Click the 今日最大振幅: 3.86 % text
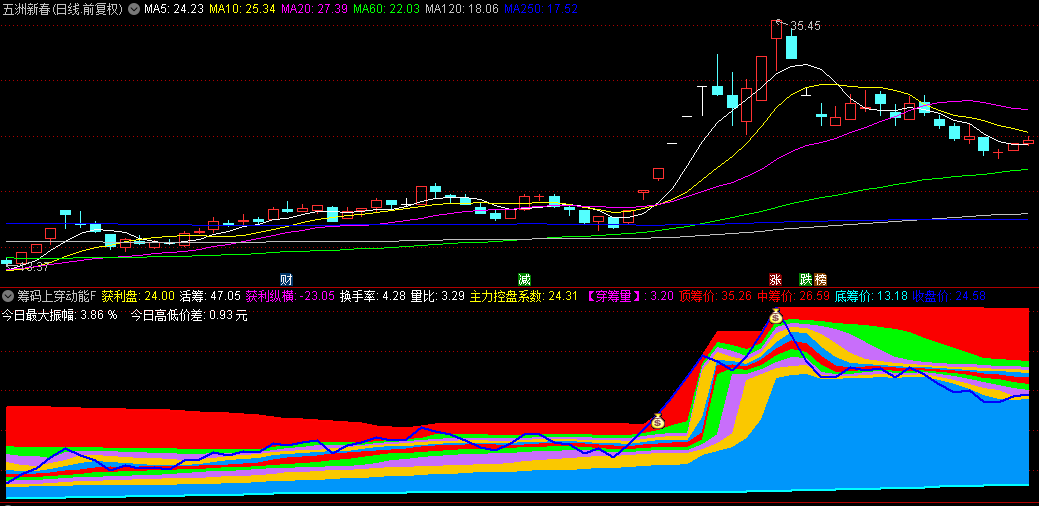This screenshot has width=1039, height=506. (x=59, y=315)
